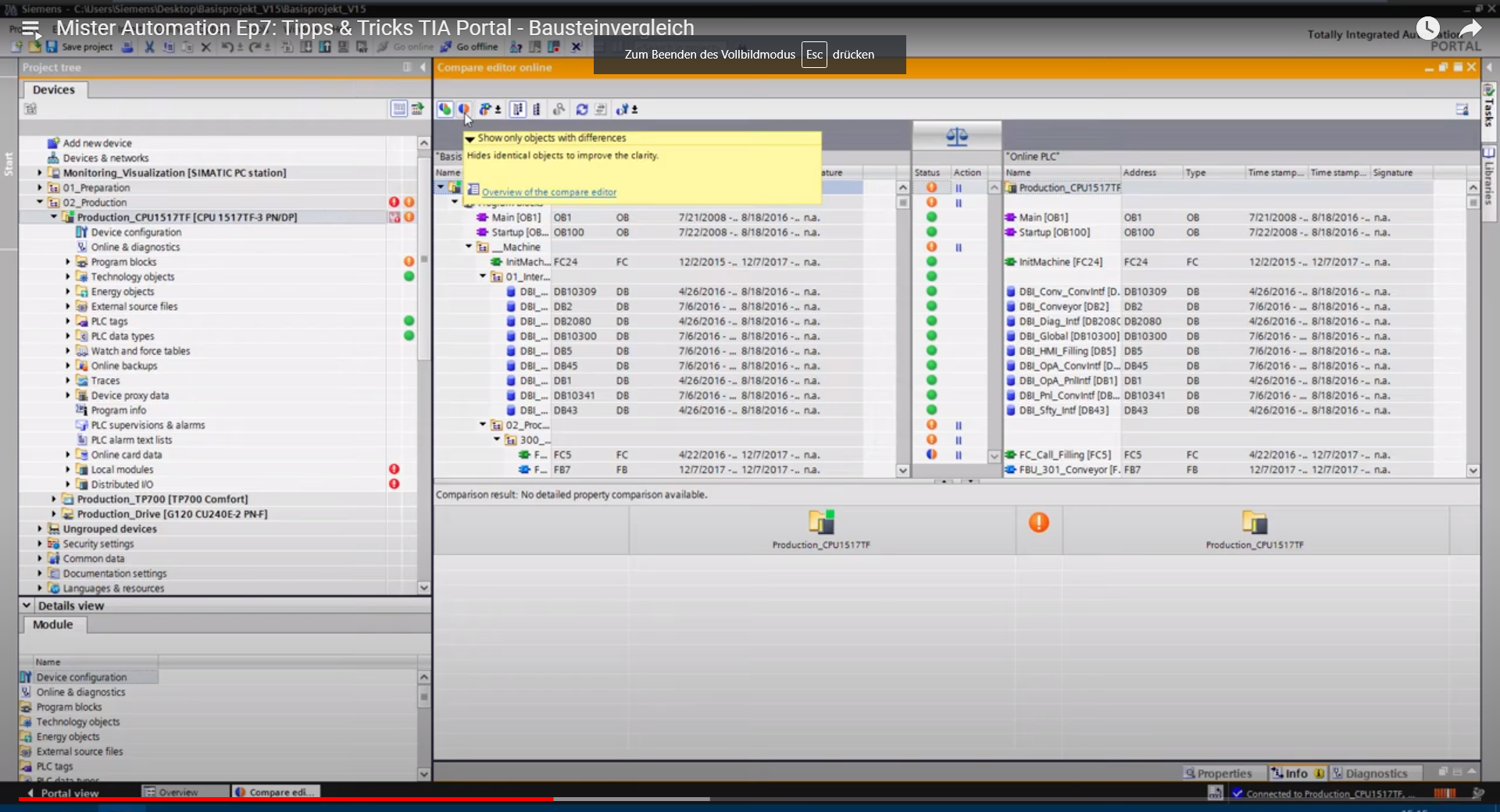This screenshot has height=812, width=1500.
Task: Click the refresh comparison view icon
Action: click(x=582, y=109)
